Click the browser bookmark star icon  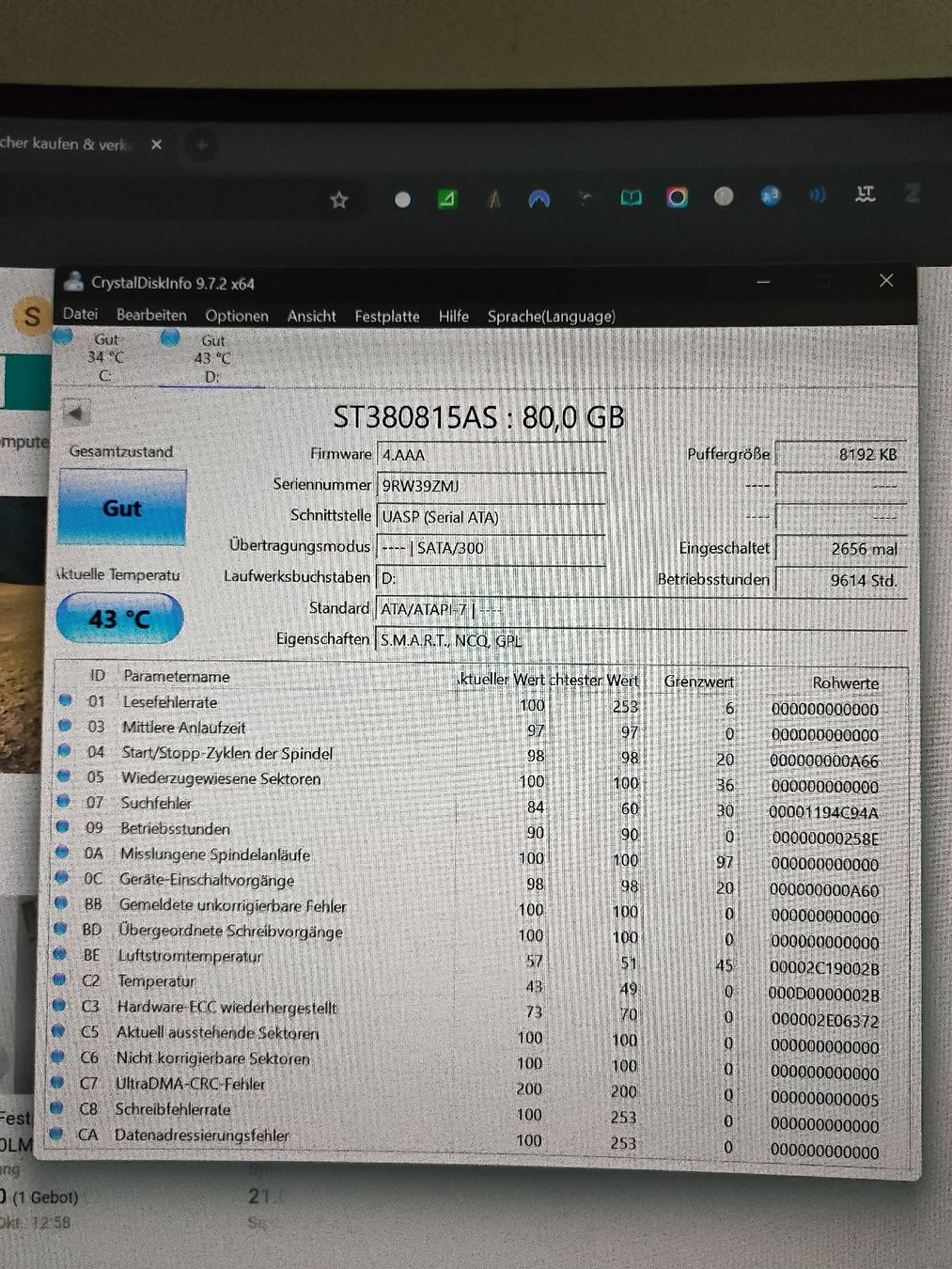(339, 199)
